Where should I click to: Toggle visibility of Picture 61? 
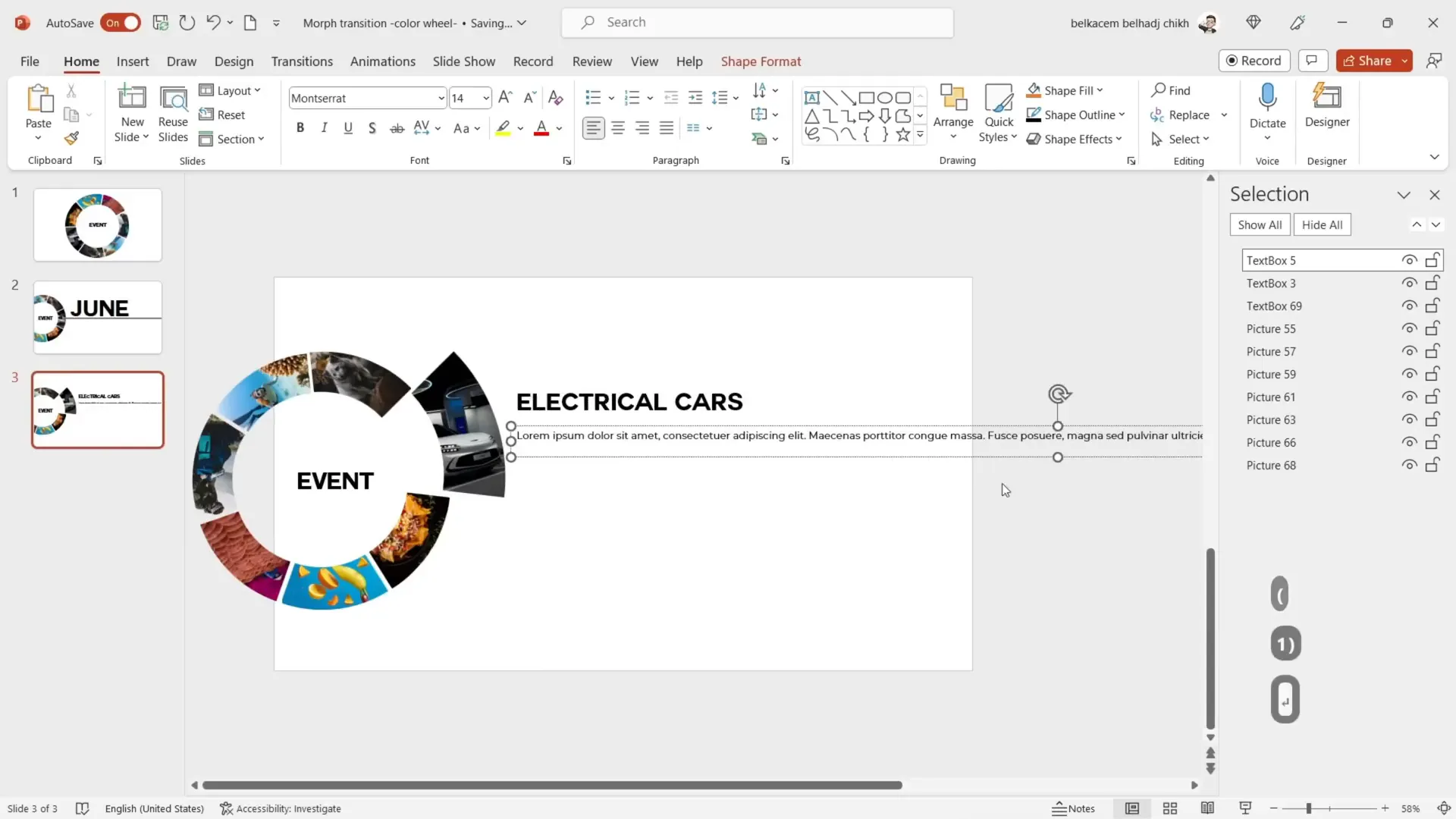[x=1409, y=397]
